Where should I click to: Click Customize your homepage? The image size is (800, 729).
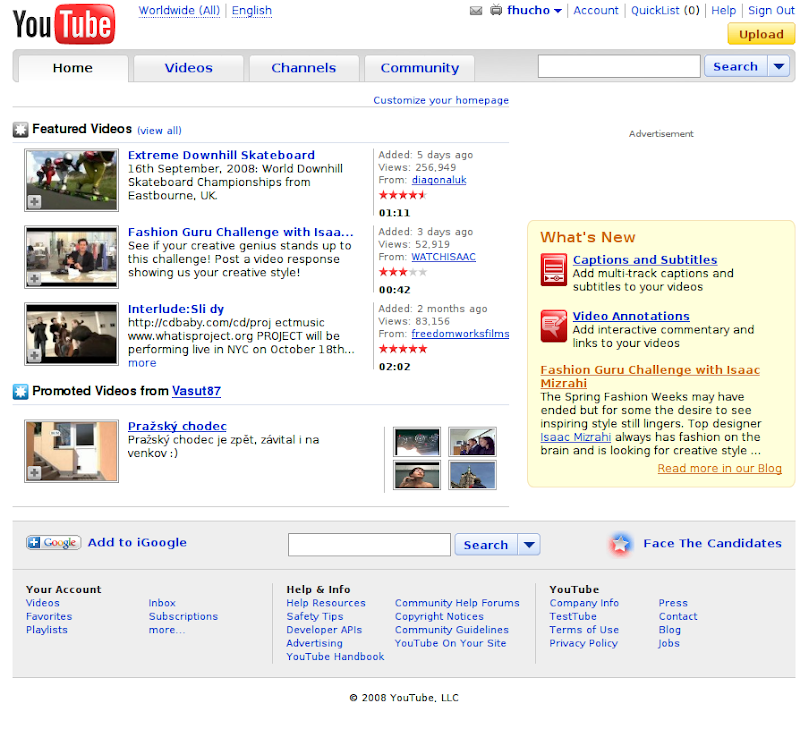click(x=441, y=100)
